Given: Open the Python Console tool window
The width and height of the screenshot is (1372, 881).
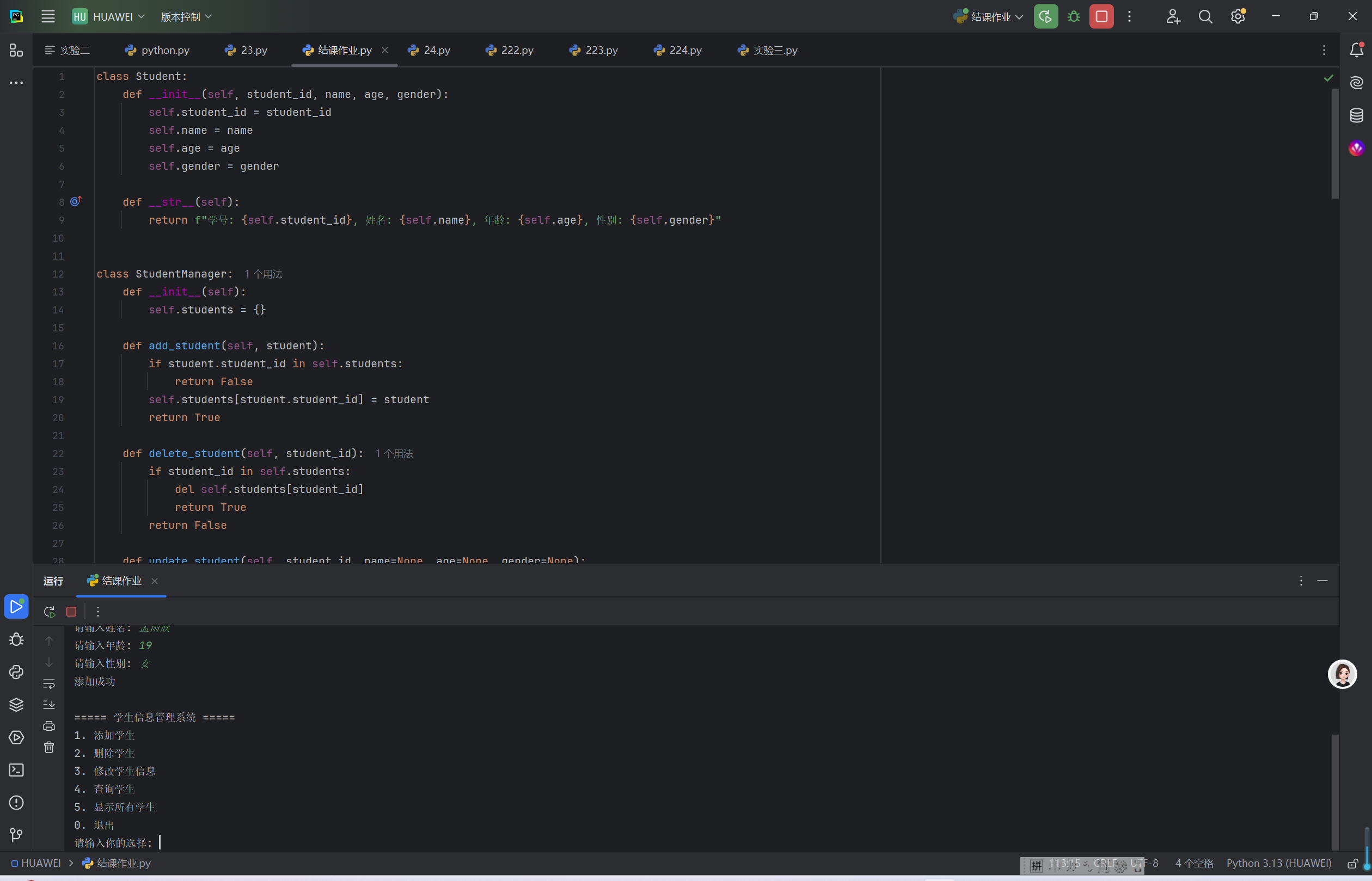Looking at the screenshot, I should [16, 671].
